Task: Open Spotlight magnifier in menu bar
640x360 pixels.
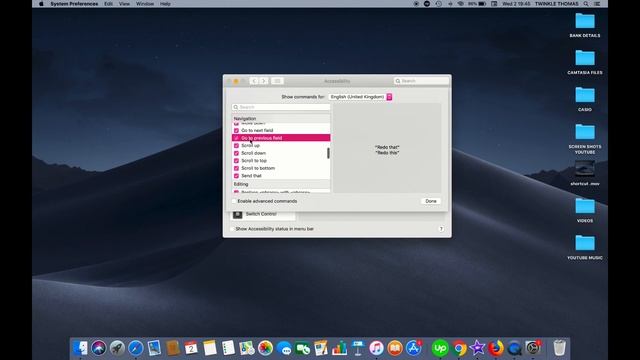Action: coord(586,4)
